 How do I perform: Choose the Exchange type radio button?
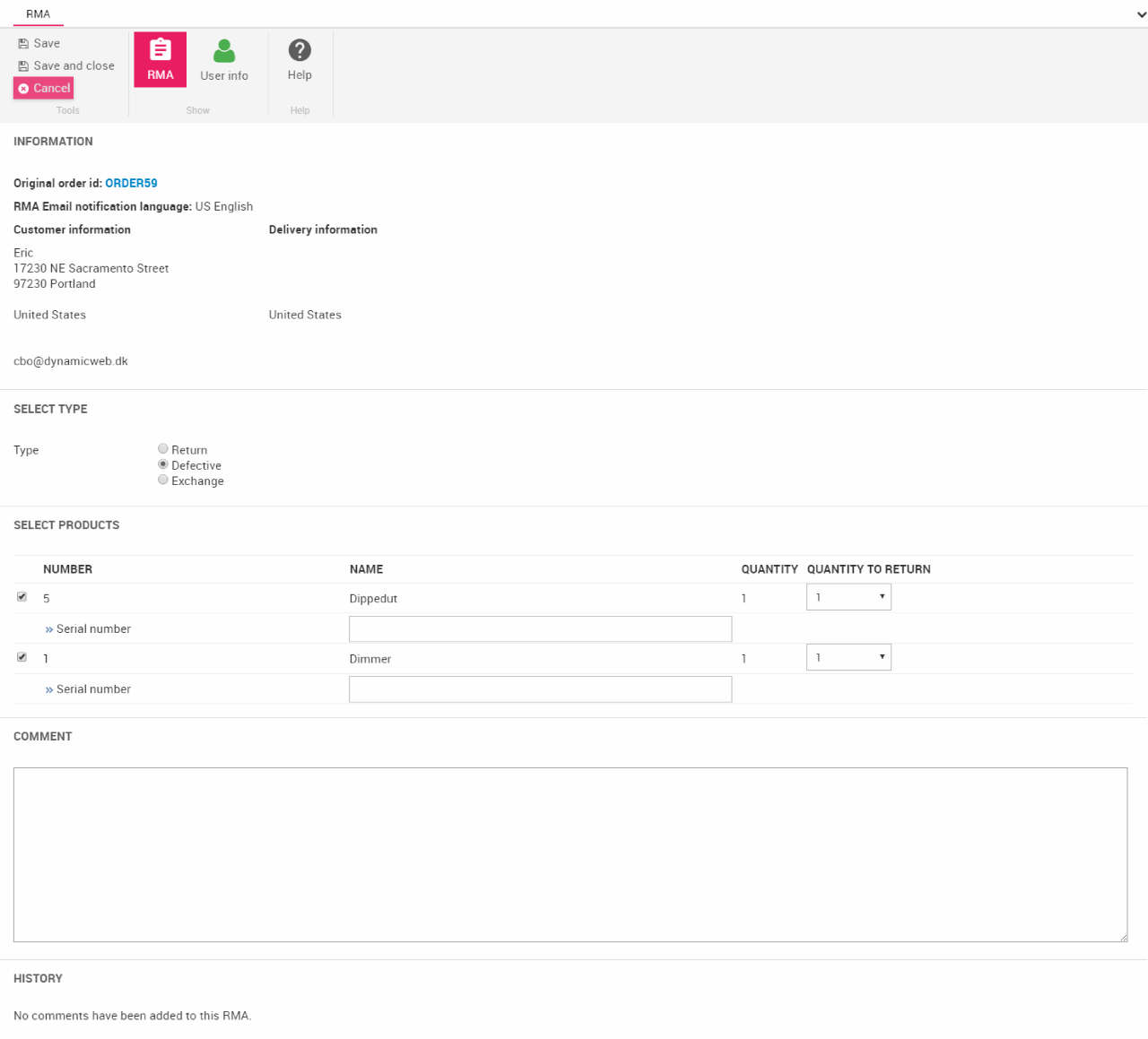pyautogui.click(x=163, y=480)
